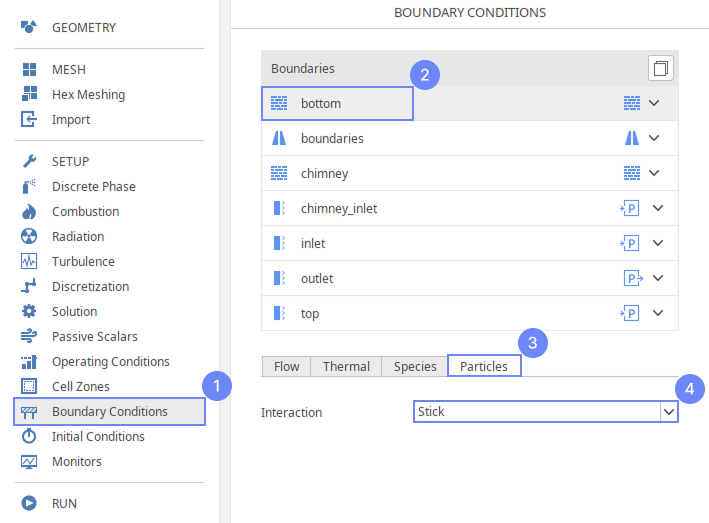Click the Discrete Phase spray icon

pyautogui.click(x=29, y=187)
